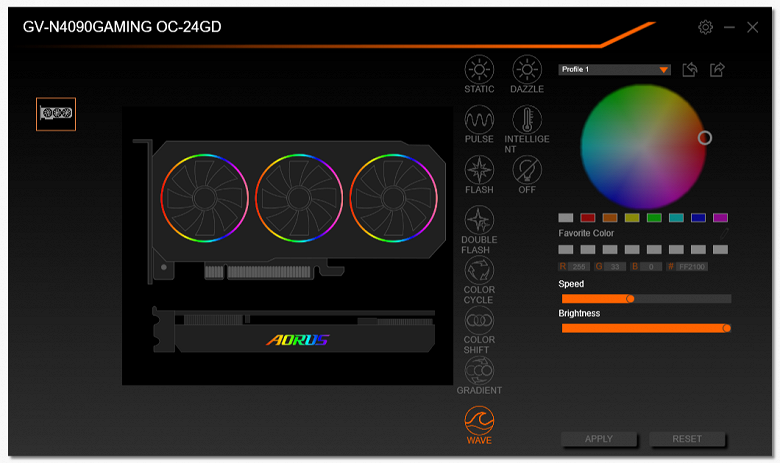Select the GRADIENT lighting effect

[479, 375]
